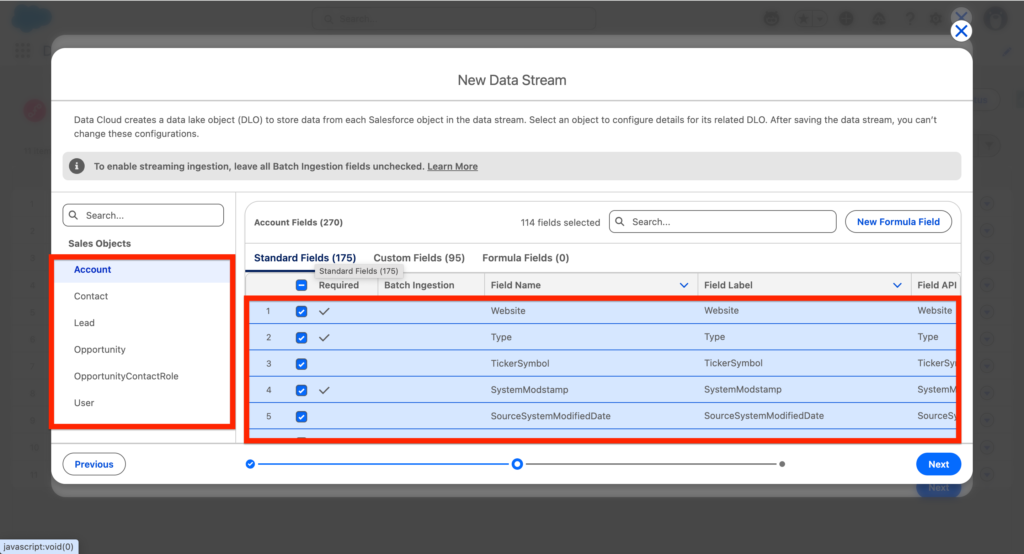Click the New Formula Field button
Image resolution: width=1024 pixels, height=554 pixels.
(x=898, y=222)
